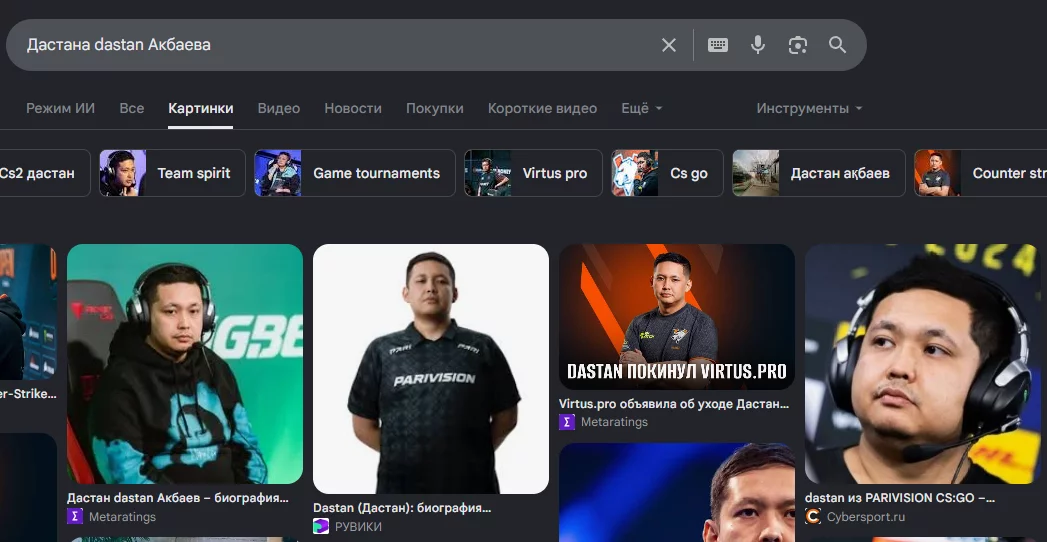Select the Counter strike filter chip
The image size is (1047, 542).
pos(980,173)
